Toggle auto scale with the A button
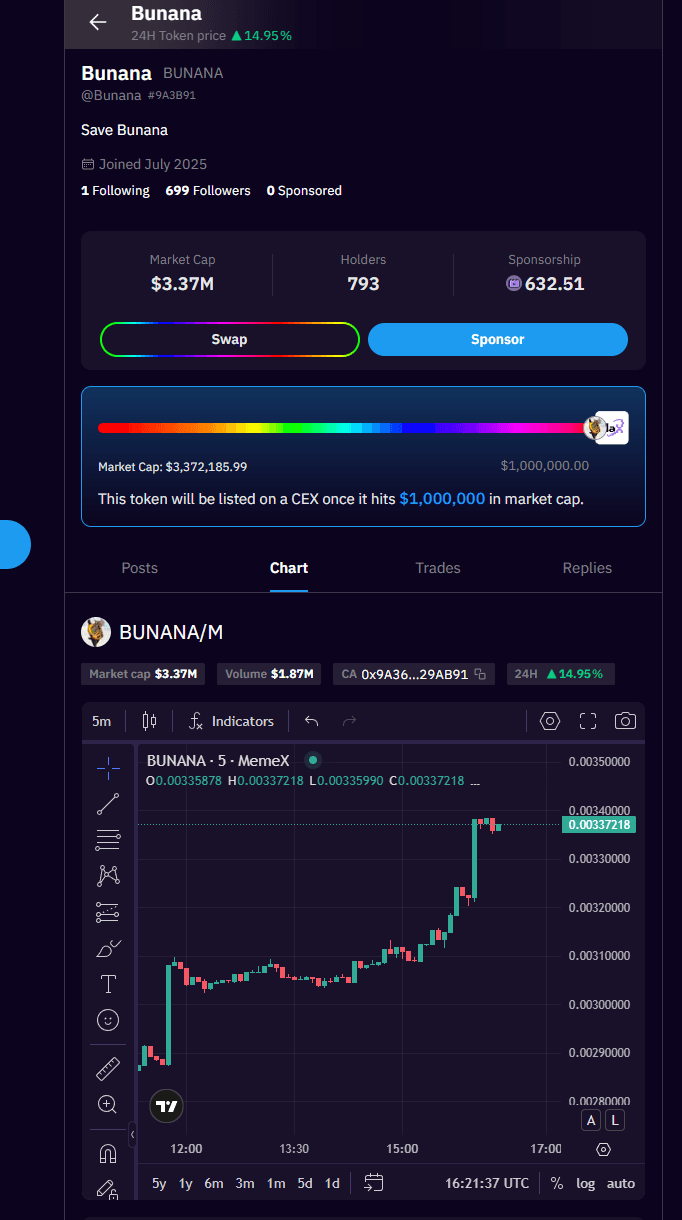The height and width of the screenshot is (1220, 682). pos(591,1121)
